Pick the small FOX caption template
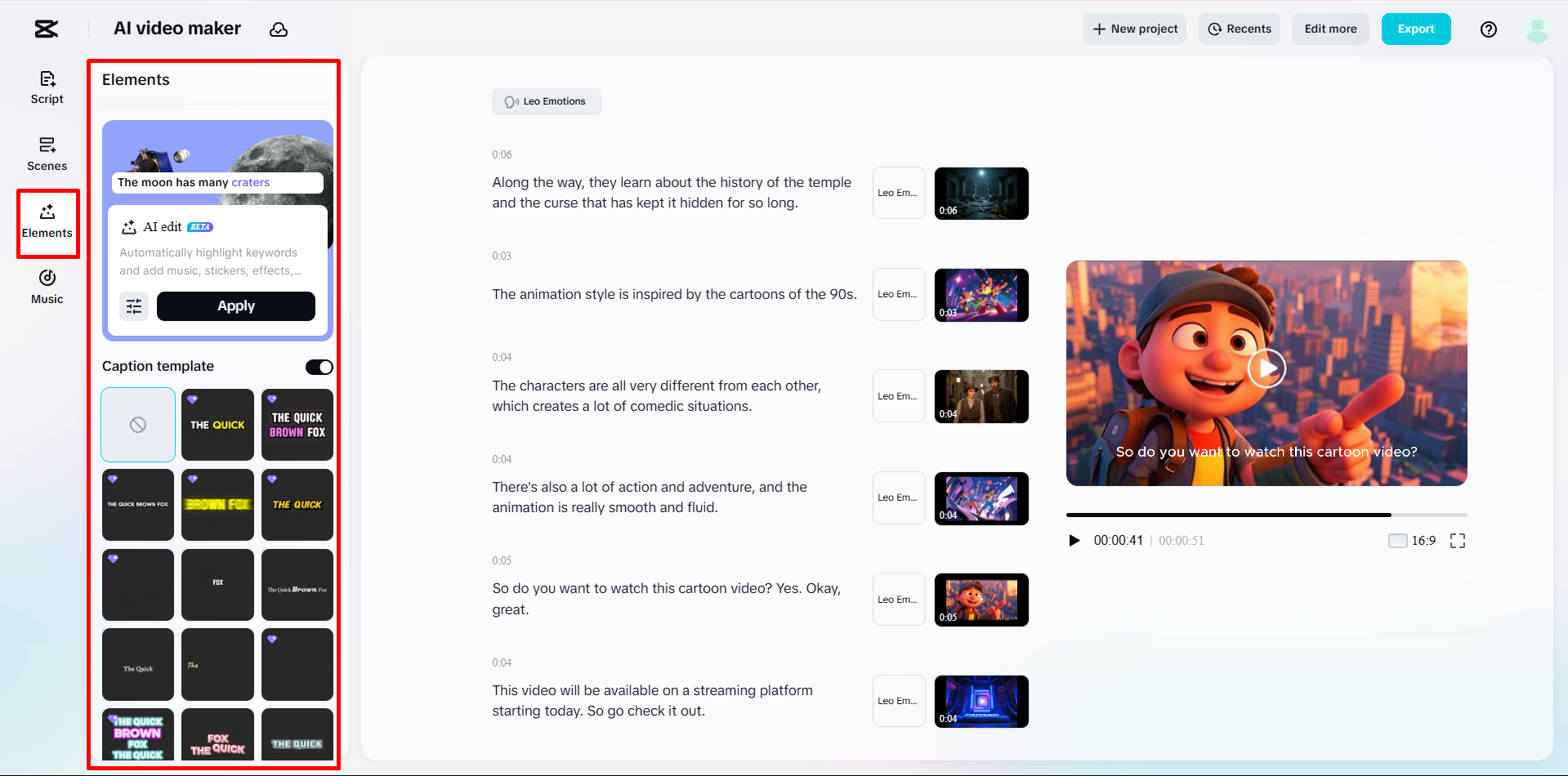The width and height of the screenshot is (1568, 776). (x=217, y=585)
